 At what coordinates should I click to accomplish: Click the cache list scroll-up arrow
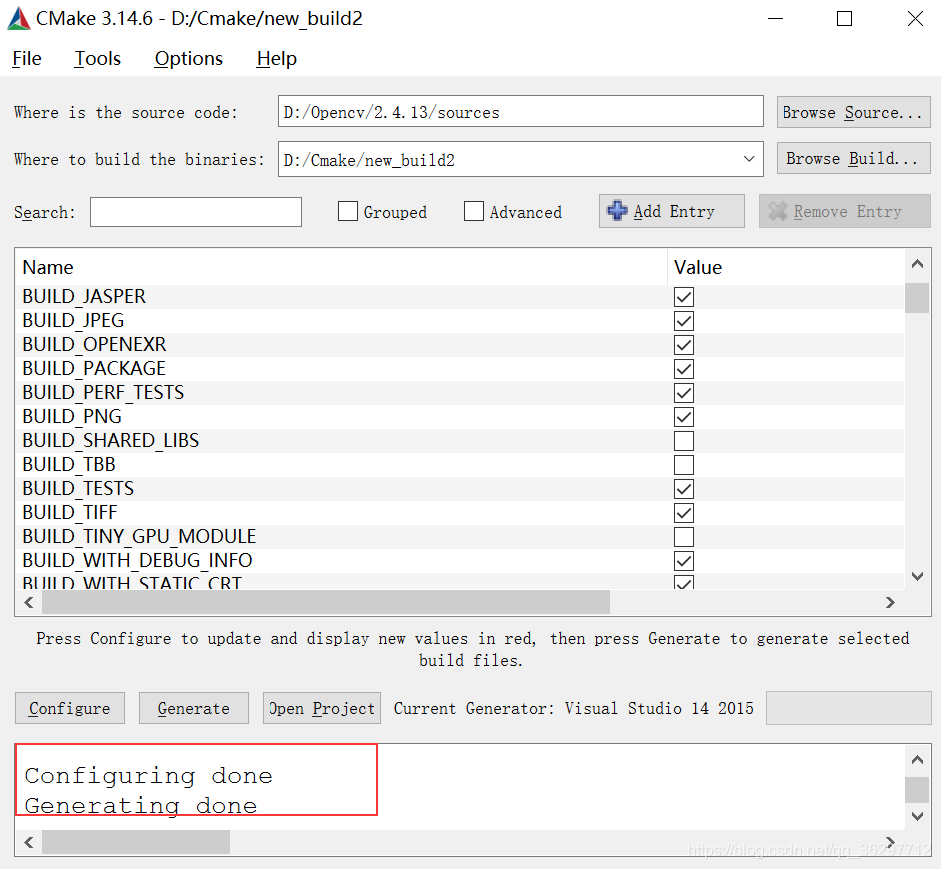(917, 263)
